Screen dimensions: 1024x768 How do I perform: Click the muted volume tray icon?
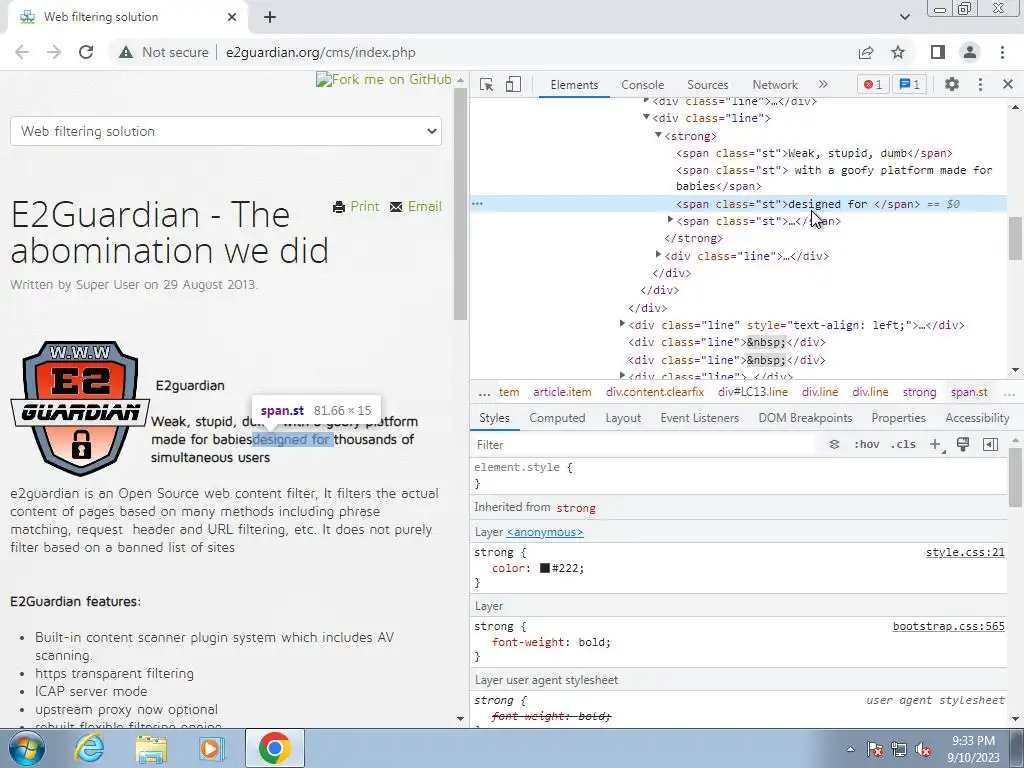[923, 749]
